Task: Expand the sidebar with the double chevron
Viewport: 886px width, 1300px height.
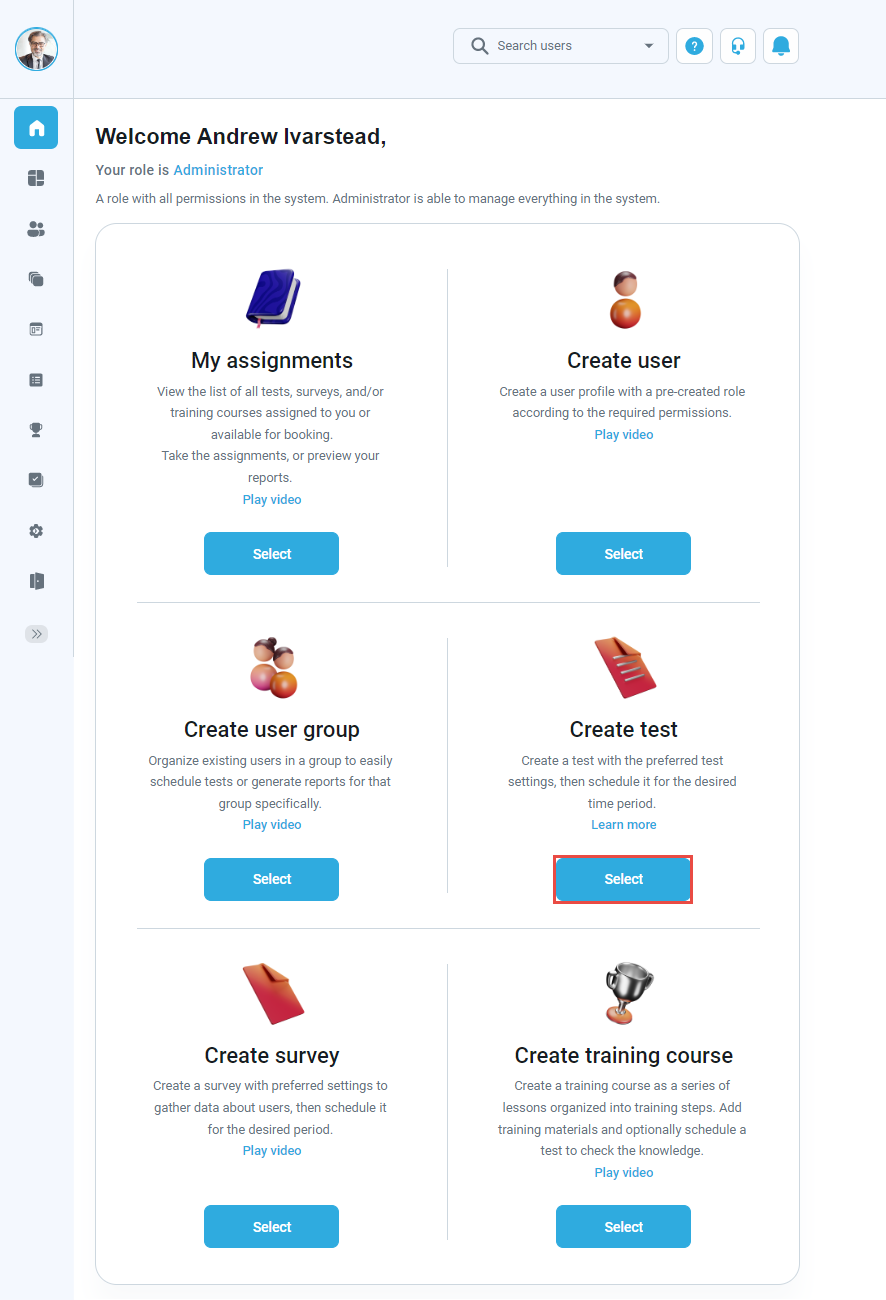Action: pyautogui.click(x=36, y=633)
